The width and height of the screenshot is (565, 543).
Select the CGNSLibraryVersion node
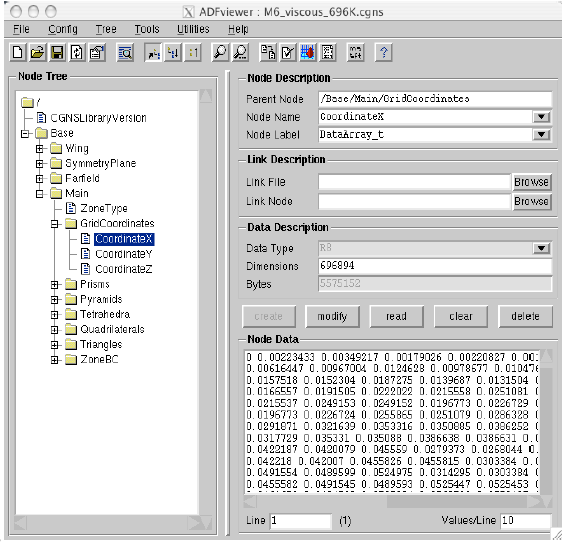[98, 118]
